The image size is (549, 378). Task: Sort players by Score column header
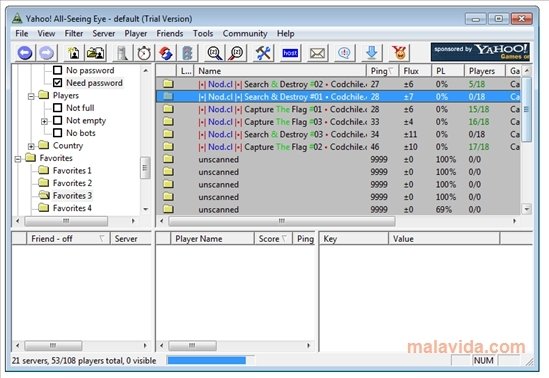273,239
